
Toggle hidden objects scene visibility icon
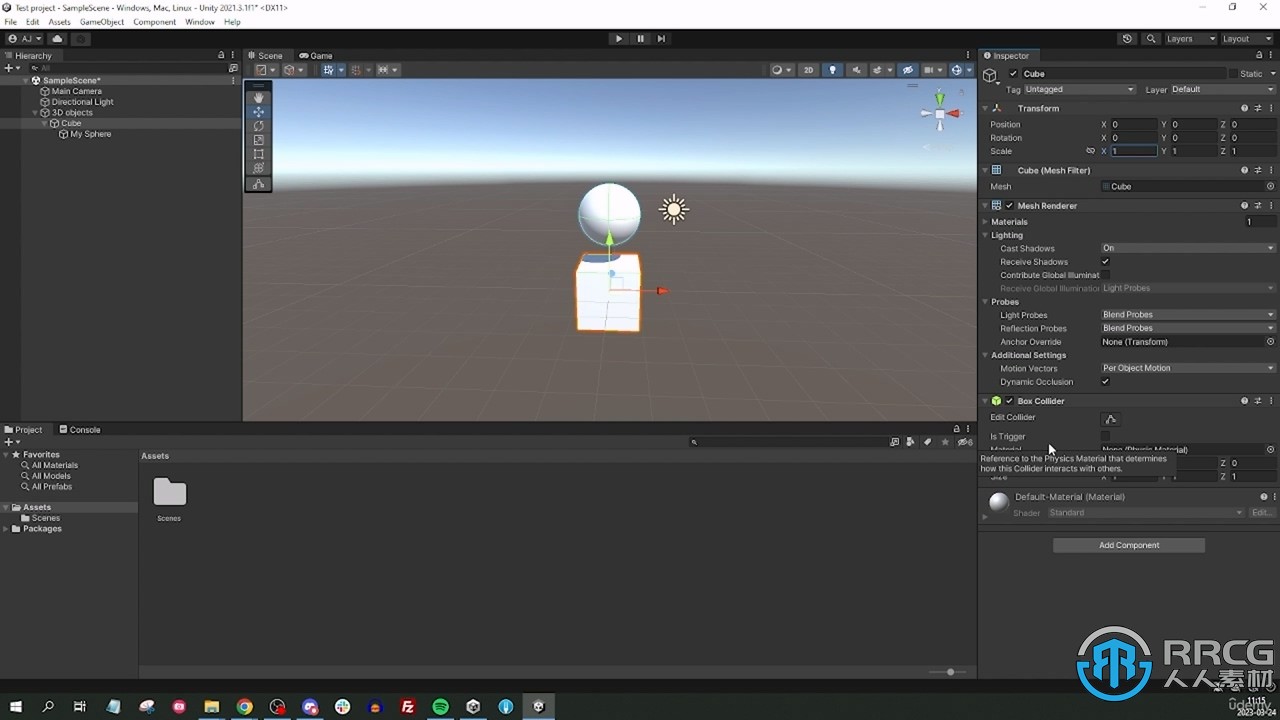pos(908,70)
